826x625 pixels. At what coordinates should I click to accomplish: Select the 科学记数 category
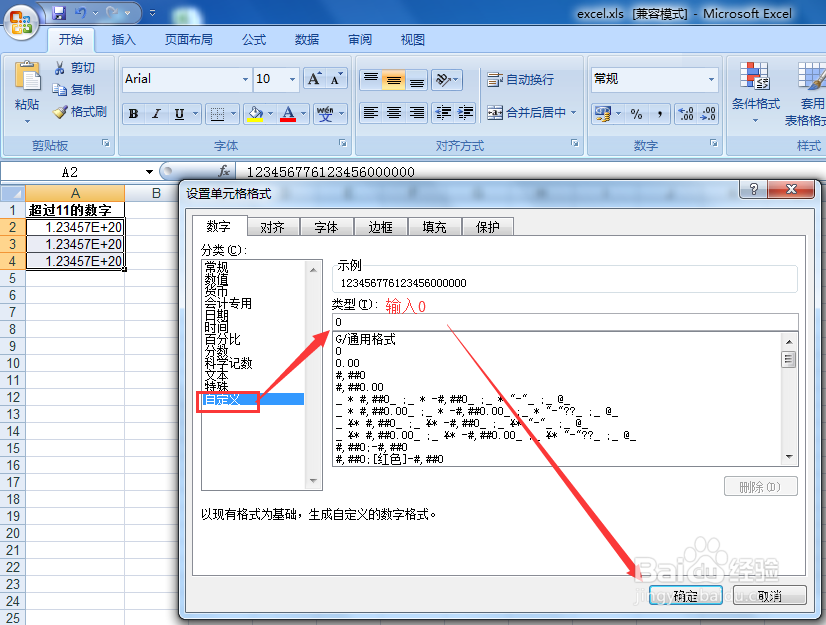[x=229, y=363]
